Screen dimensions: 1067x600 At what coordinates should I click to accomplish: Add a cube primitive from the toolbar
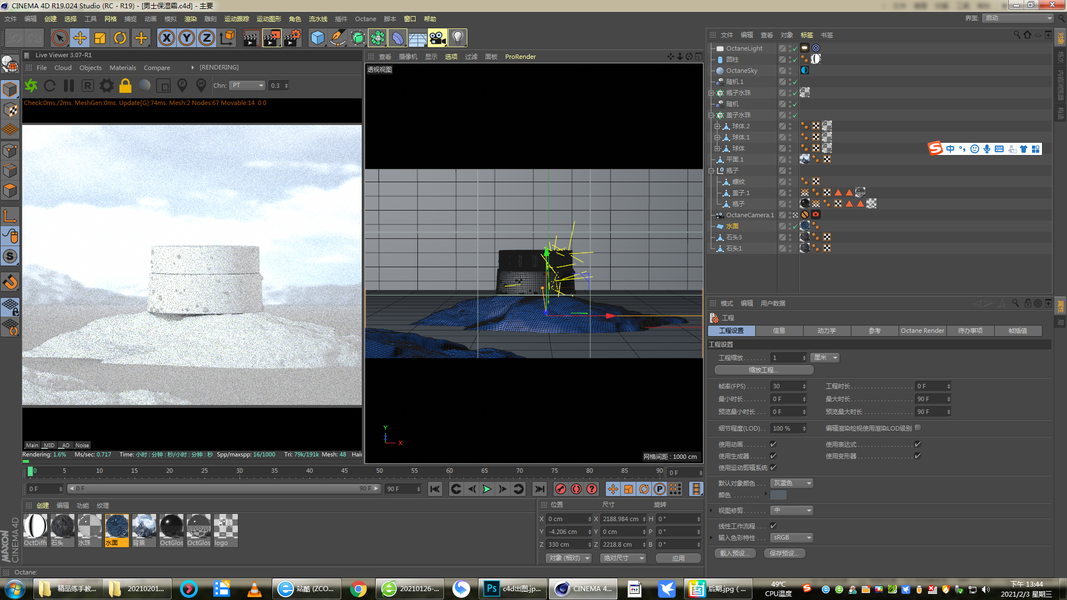point(318,38)
